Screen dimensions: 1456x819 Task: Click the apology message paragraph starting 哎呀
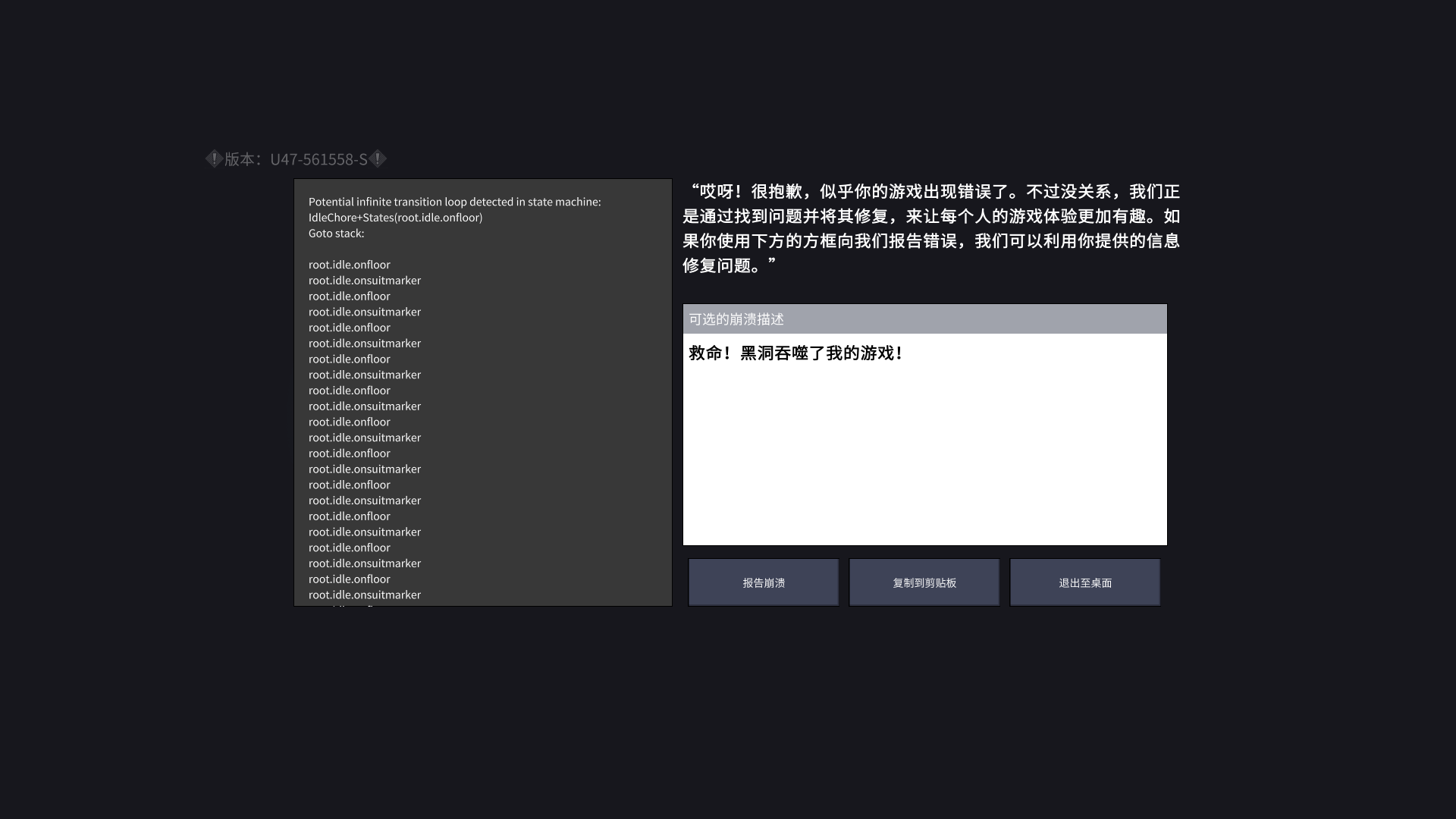tap(930, 227)
